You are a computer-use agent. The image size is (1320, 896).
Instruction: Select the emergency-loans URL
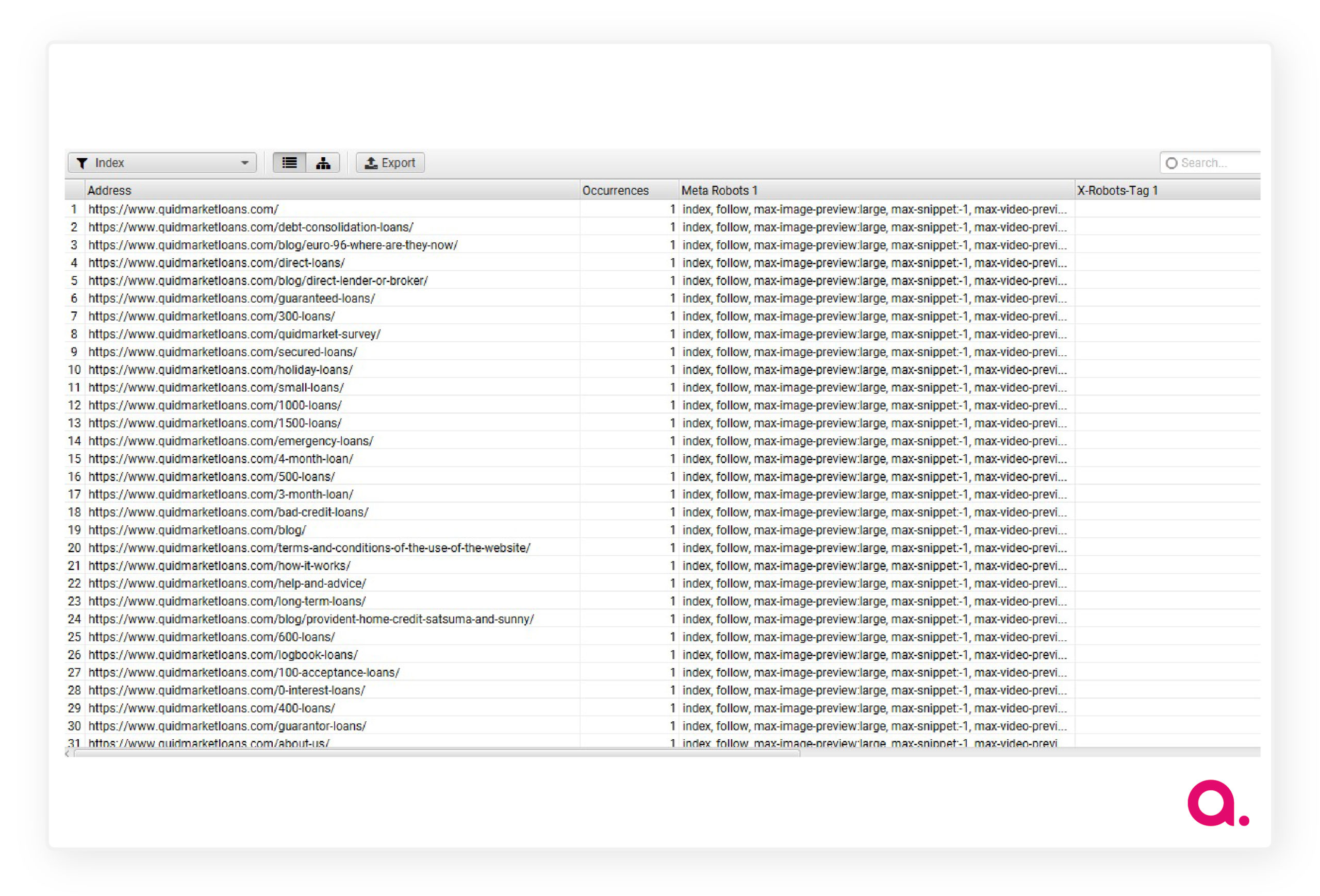231,441
